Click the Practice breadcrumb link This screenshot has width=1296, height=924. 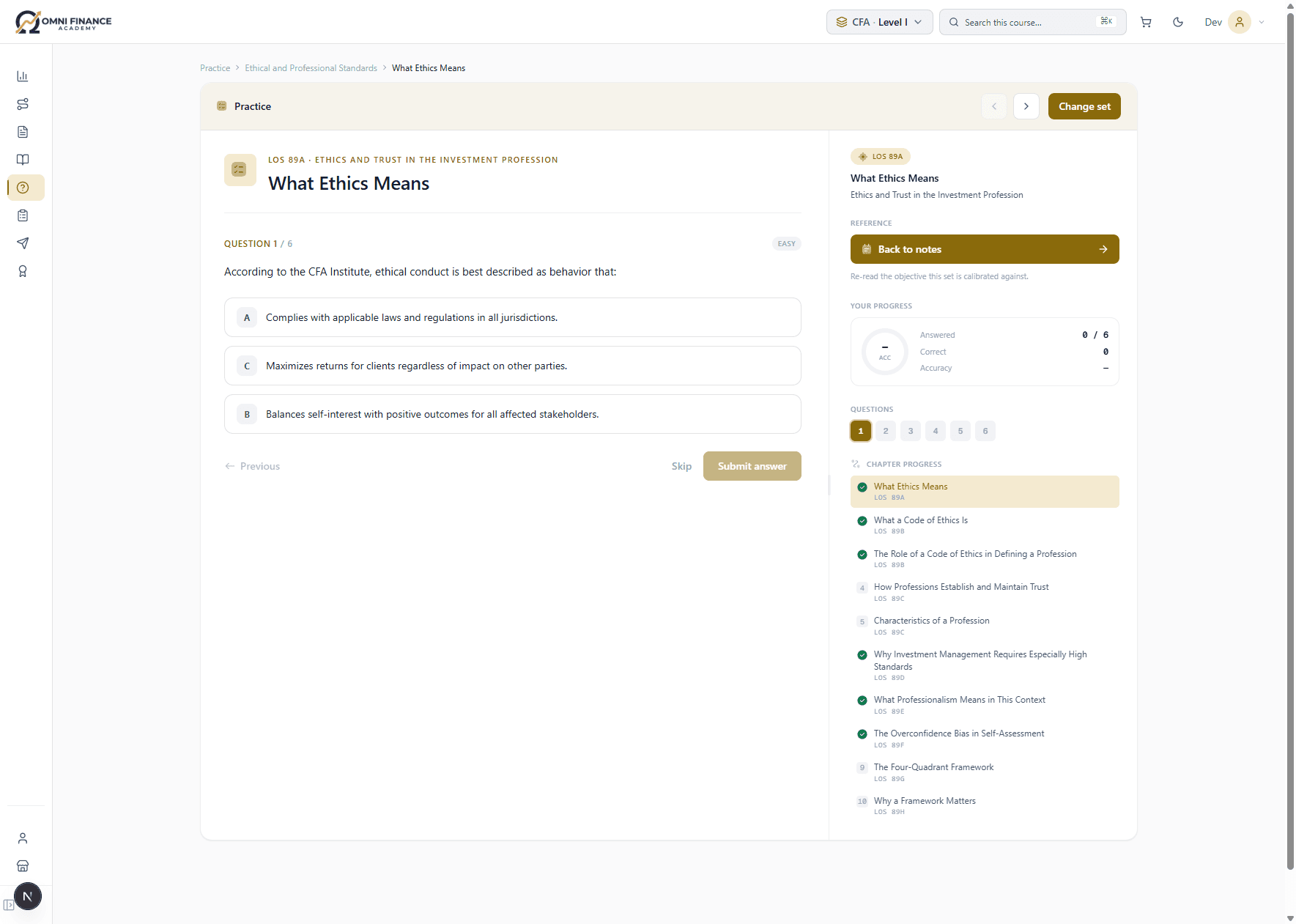(x=215, y=68)
